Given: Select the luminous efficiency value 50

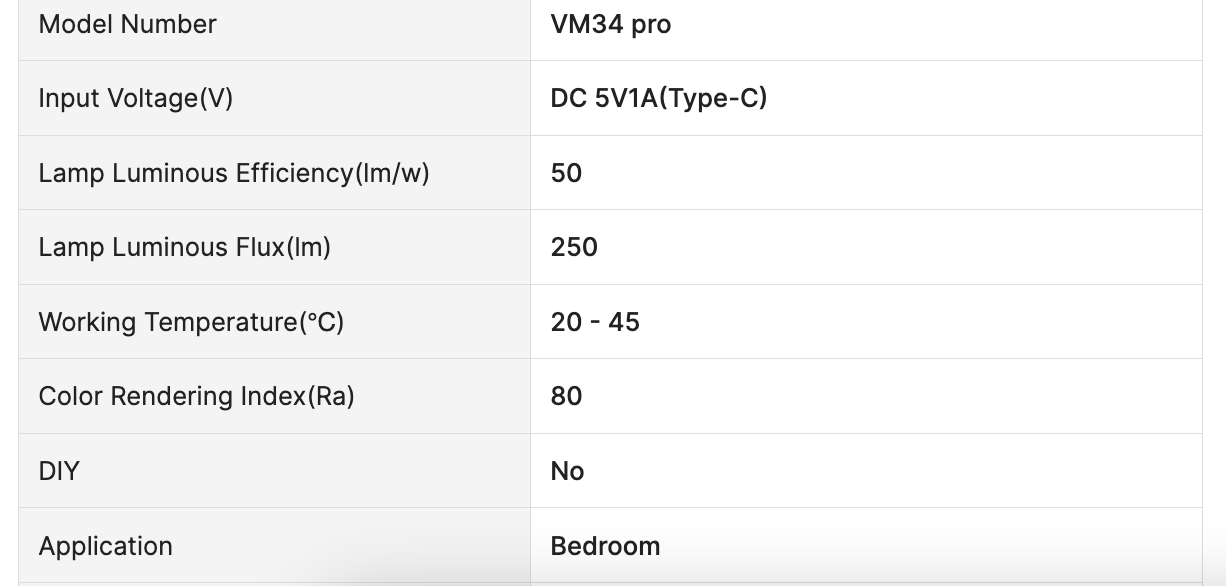Looking at the screenshot, I should [x=566, y=173].
